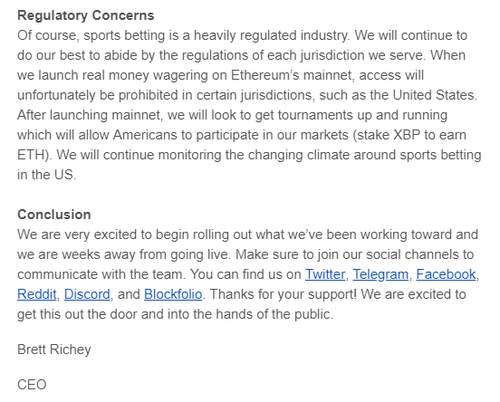Click the CEO title text
Viewport: 500px width, 402px height.
click(32, 385)
